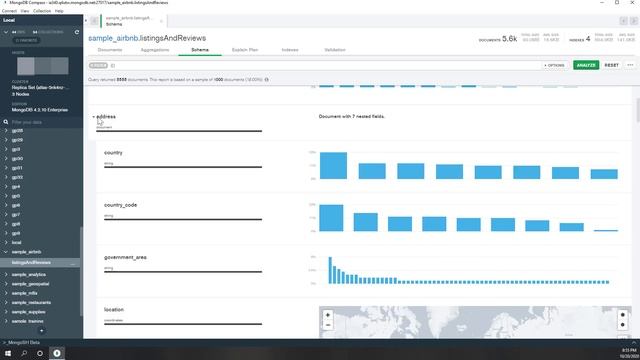Click the gp9 database label
The width and height of the screenshot is (640, 360).
16,233
